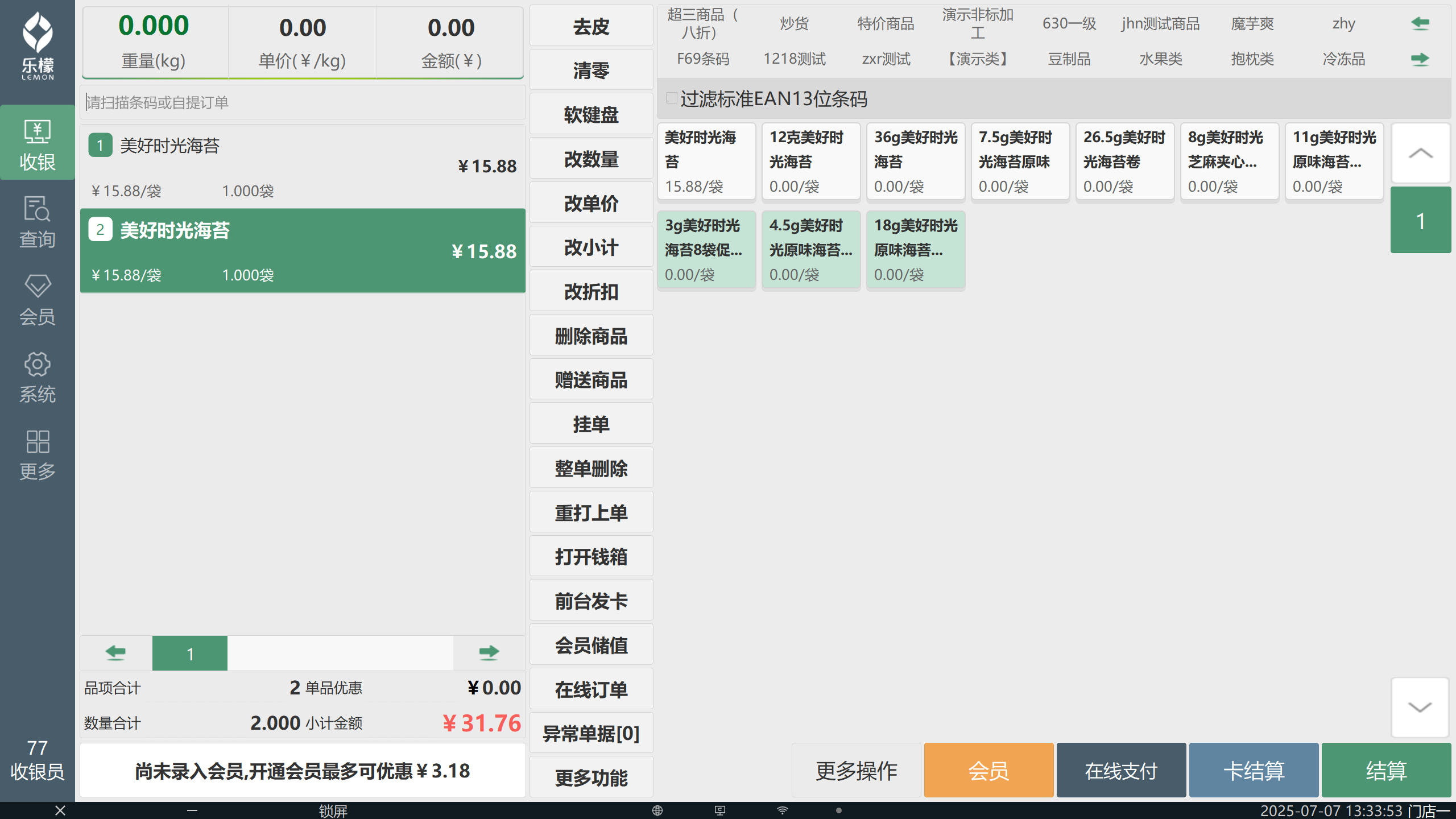The height and width of the screenshot is (819, 1456).
Task: Click the globe network icon in status bar
Action: click(x=657, y=810)
